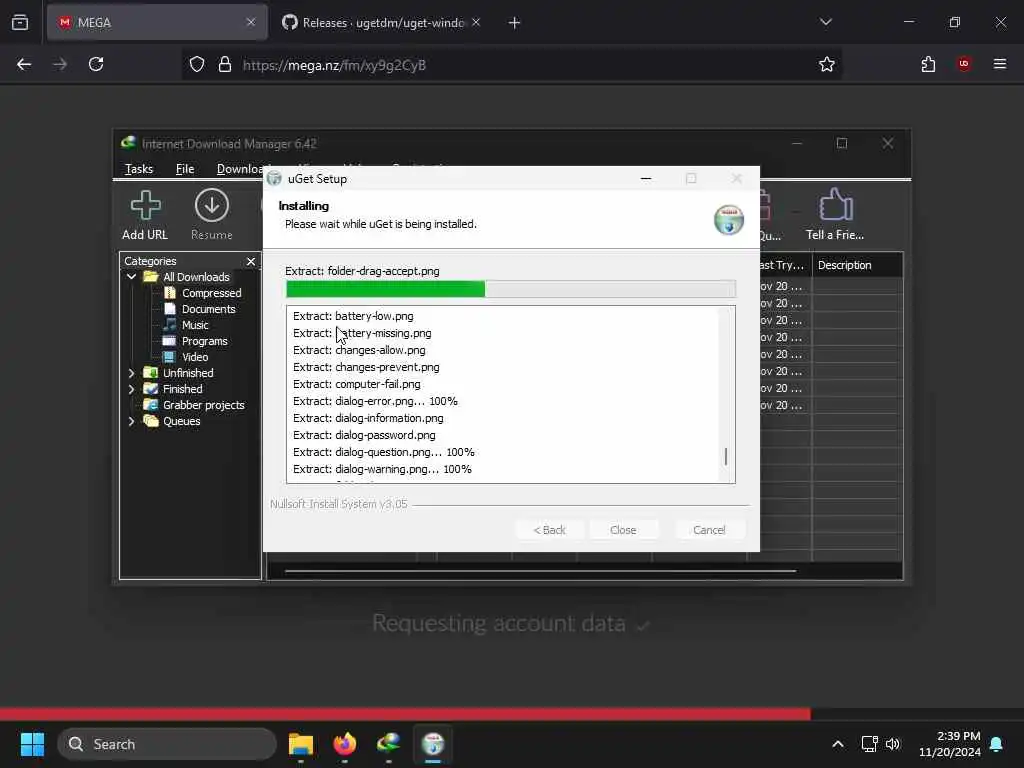This screenshot has width=1024, height=768.
Task: Open the clock and date flyout
Action: coord(950,744)
